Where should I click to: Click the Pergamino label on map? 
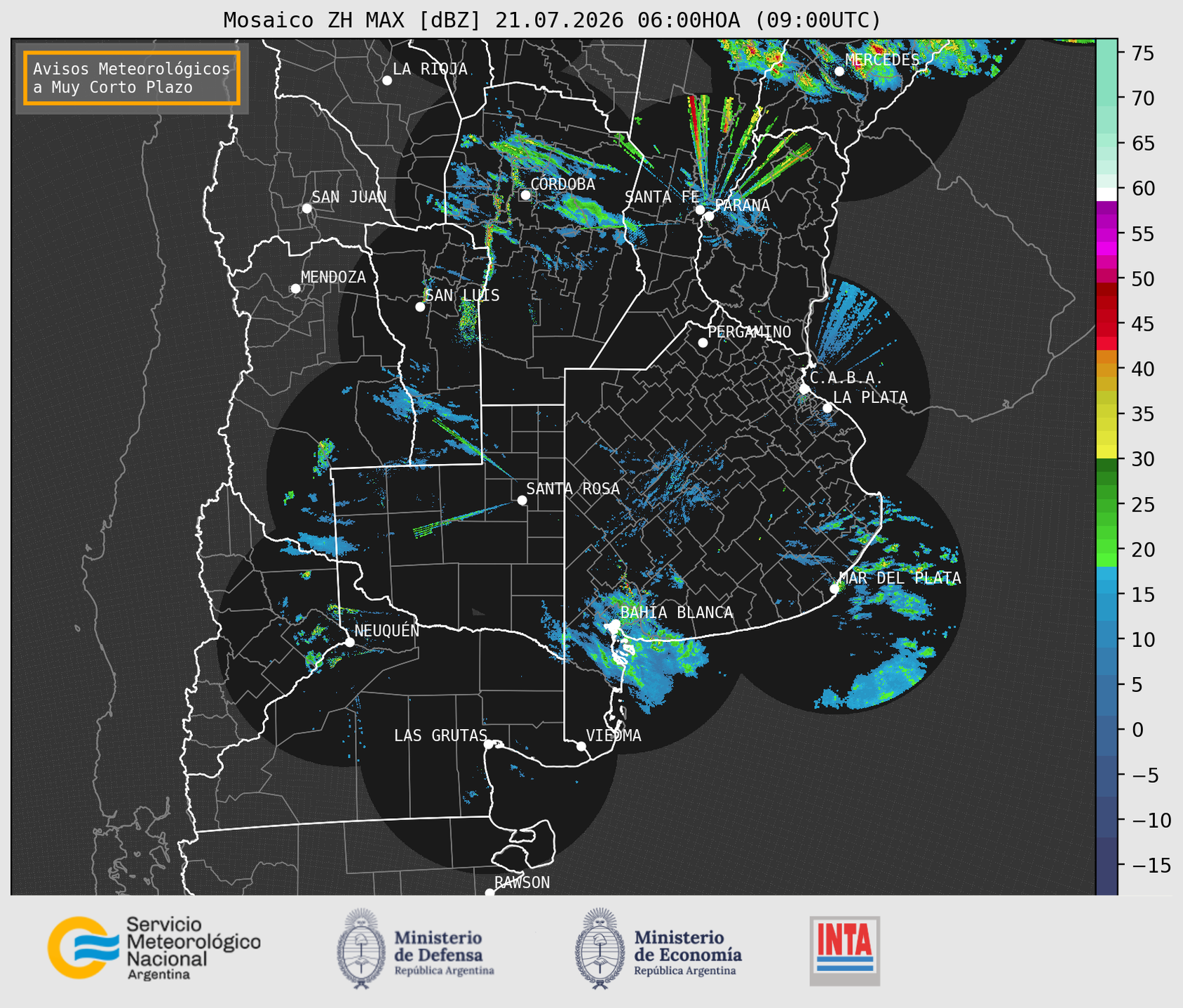tap(749, 332)
